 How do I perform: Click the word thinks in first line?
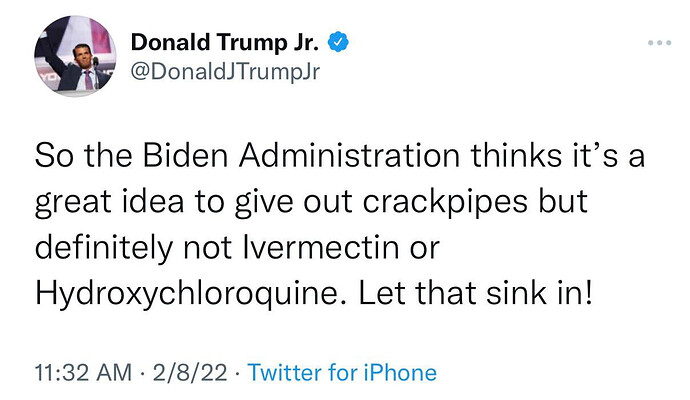[x=516, y=155]
